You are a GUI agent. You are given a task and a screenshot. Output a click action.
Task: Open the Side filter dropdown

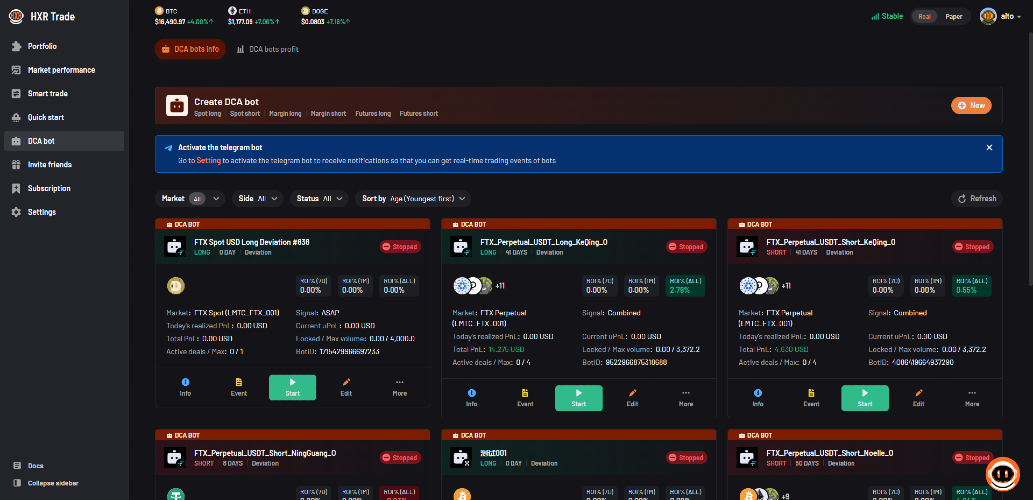tap(257, 198)
